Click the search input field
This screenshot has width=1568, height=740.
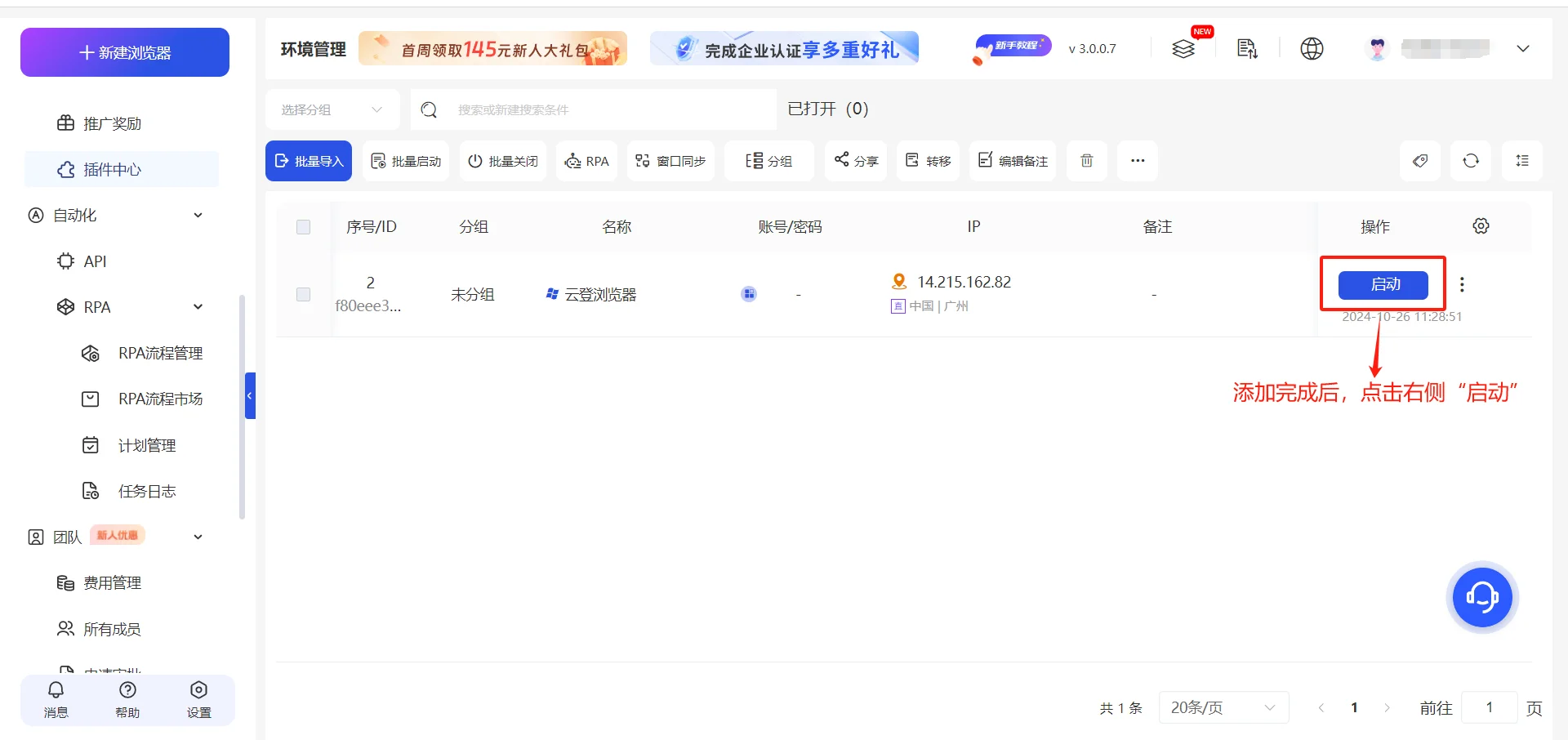pos(594,109)
